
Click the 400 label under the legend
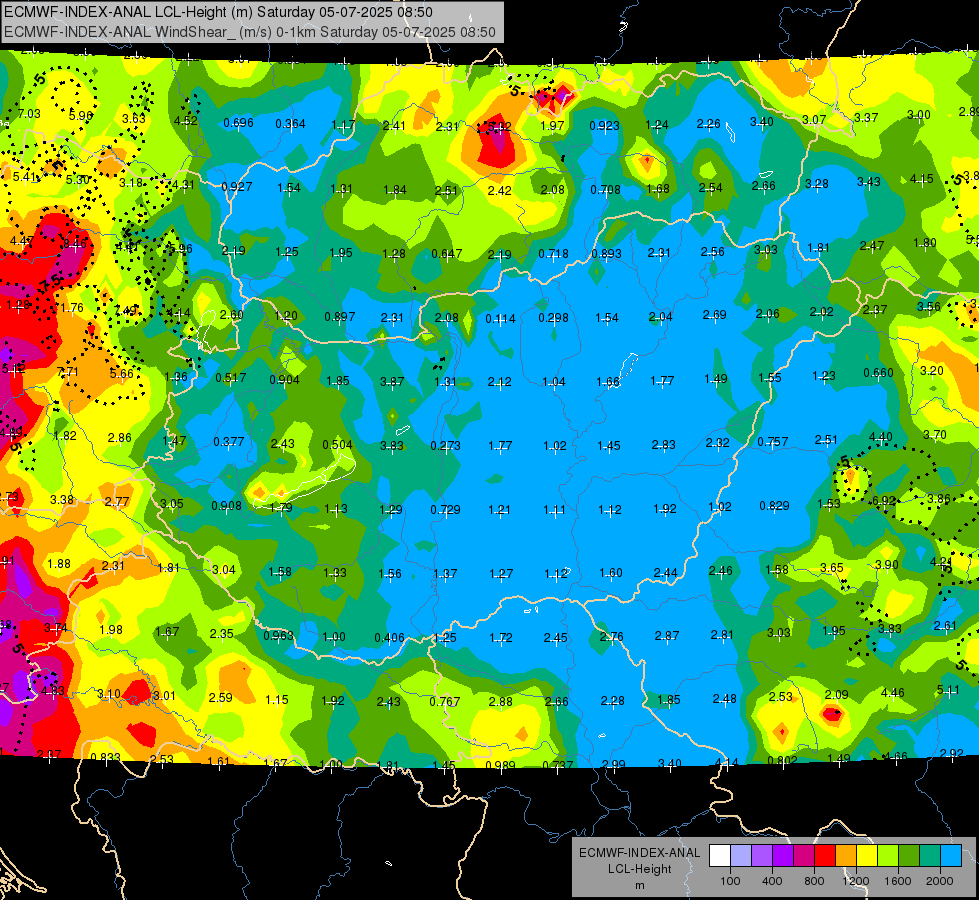772,881
